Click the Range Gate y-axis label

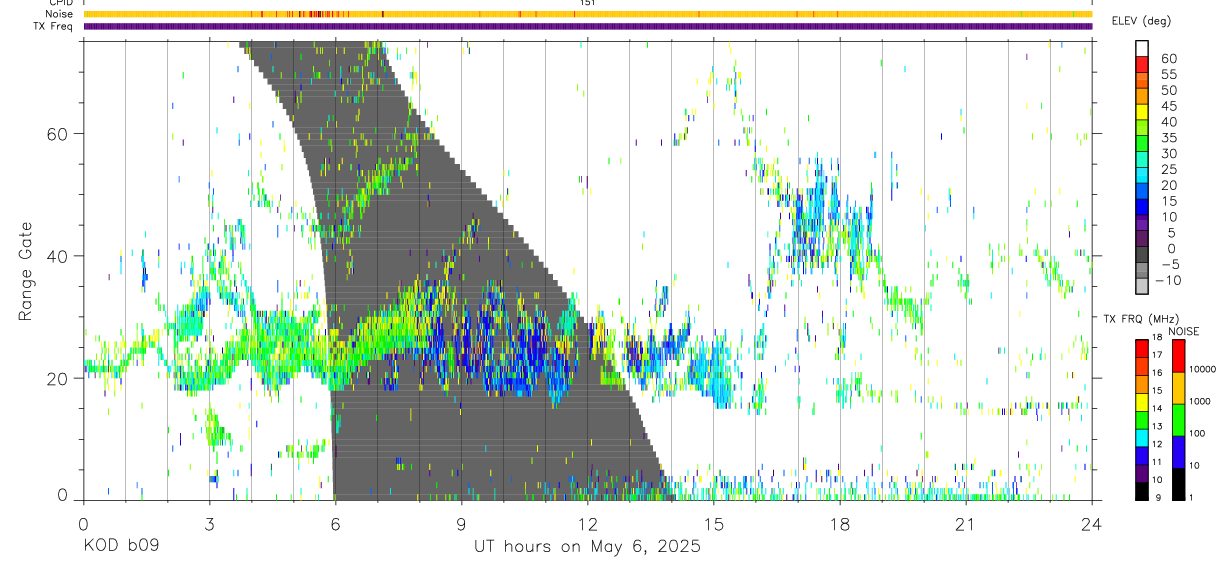[x=24, y=270]
